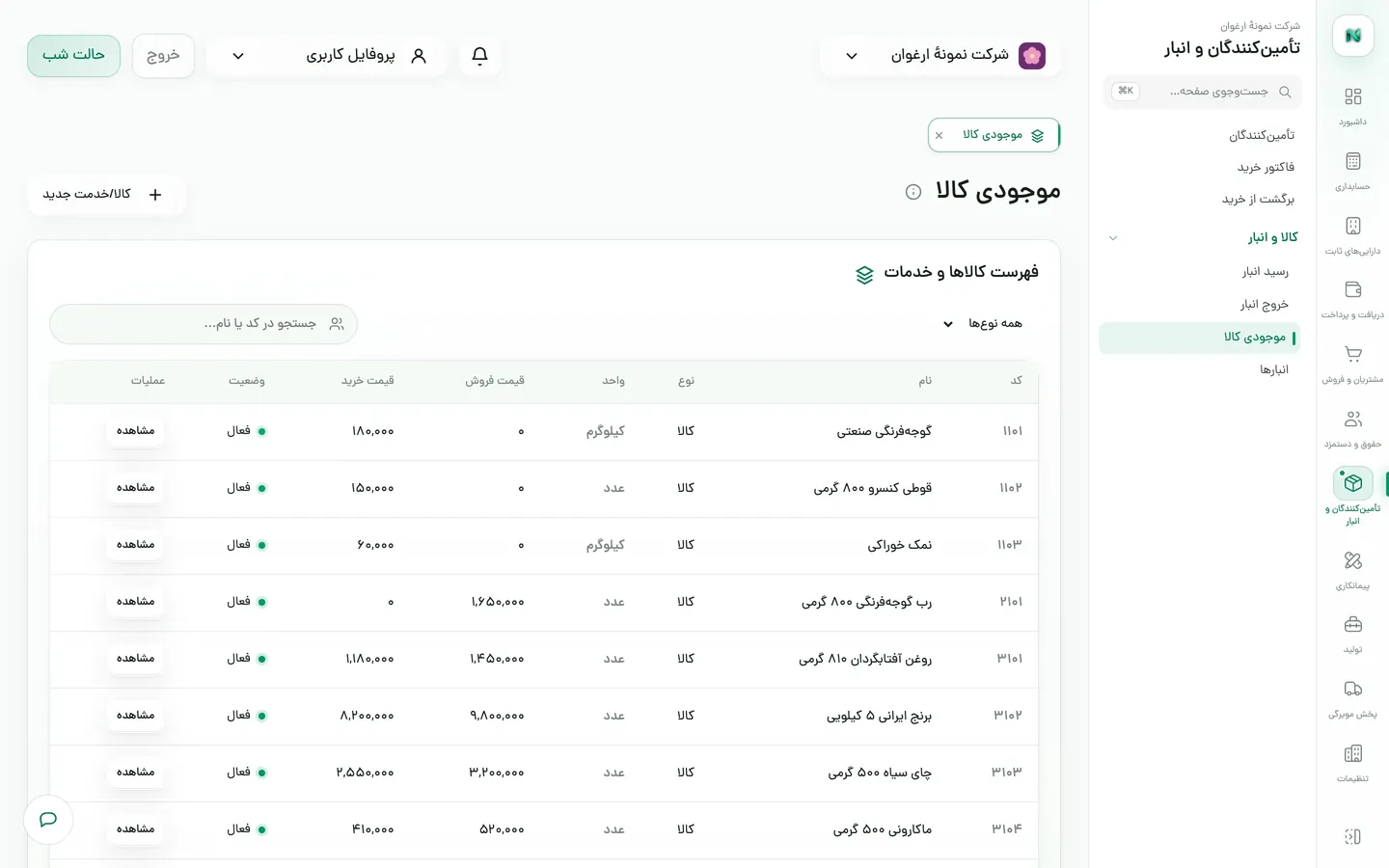This screenshot has height=868, width=1389.
Task: Click the جست‌وجوی صفحه sidebar search field
Action: (x=1202, y=92)
